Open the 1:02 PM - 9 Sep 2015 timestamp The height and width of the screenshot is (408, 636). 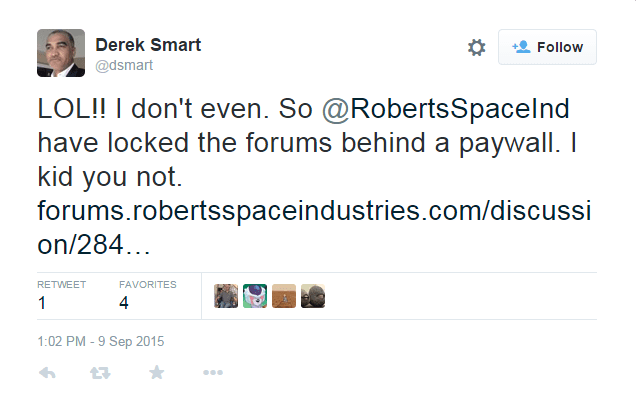click(100, 341)
